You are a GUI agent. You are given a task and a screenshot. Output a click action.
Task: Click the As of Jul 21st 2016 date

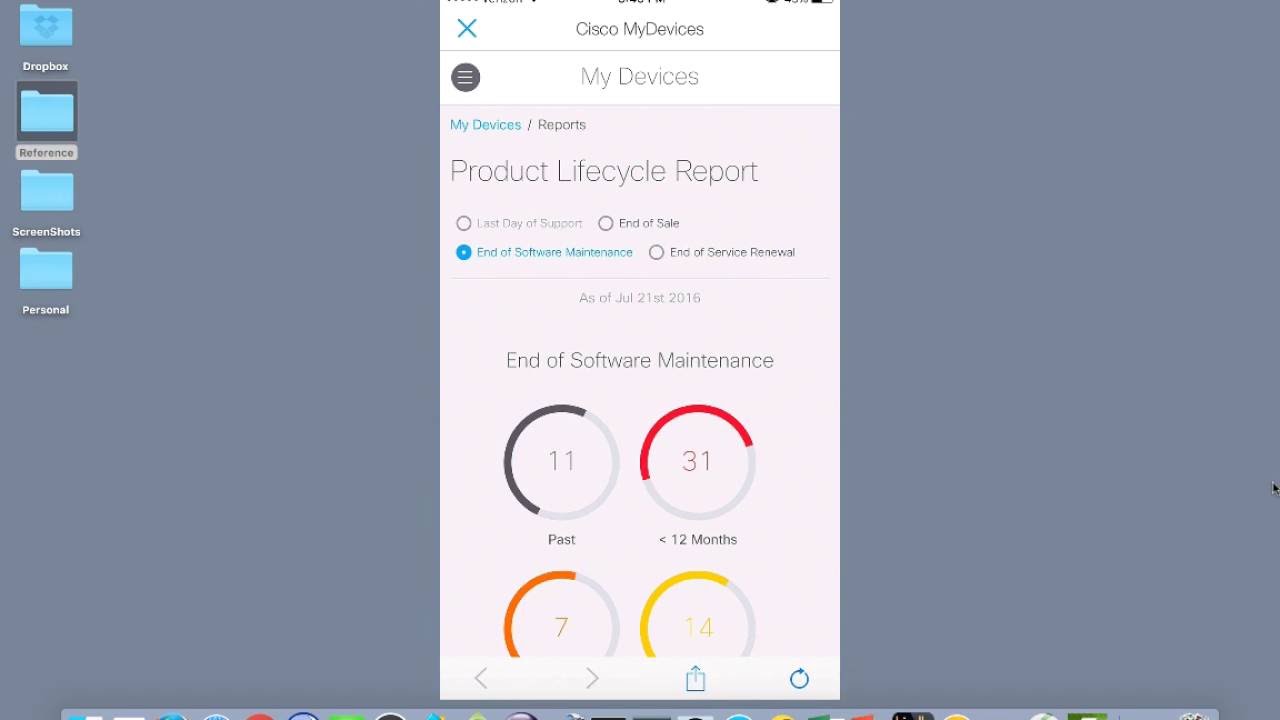coord(640,298)
